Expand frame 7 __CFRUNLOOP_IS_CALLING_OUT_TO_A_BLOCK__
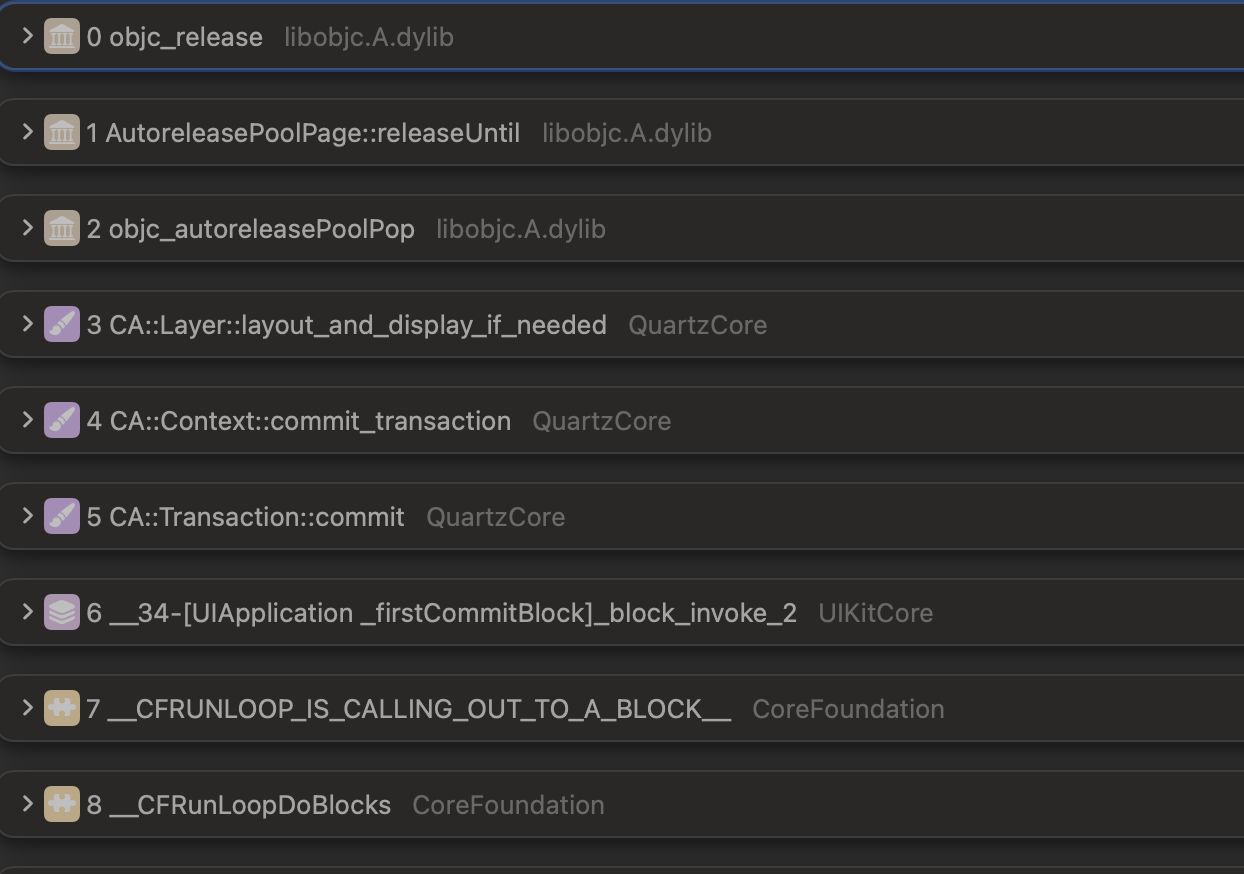The image size is (1244, 874). click(x=28, y=709)
